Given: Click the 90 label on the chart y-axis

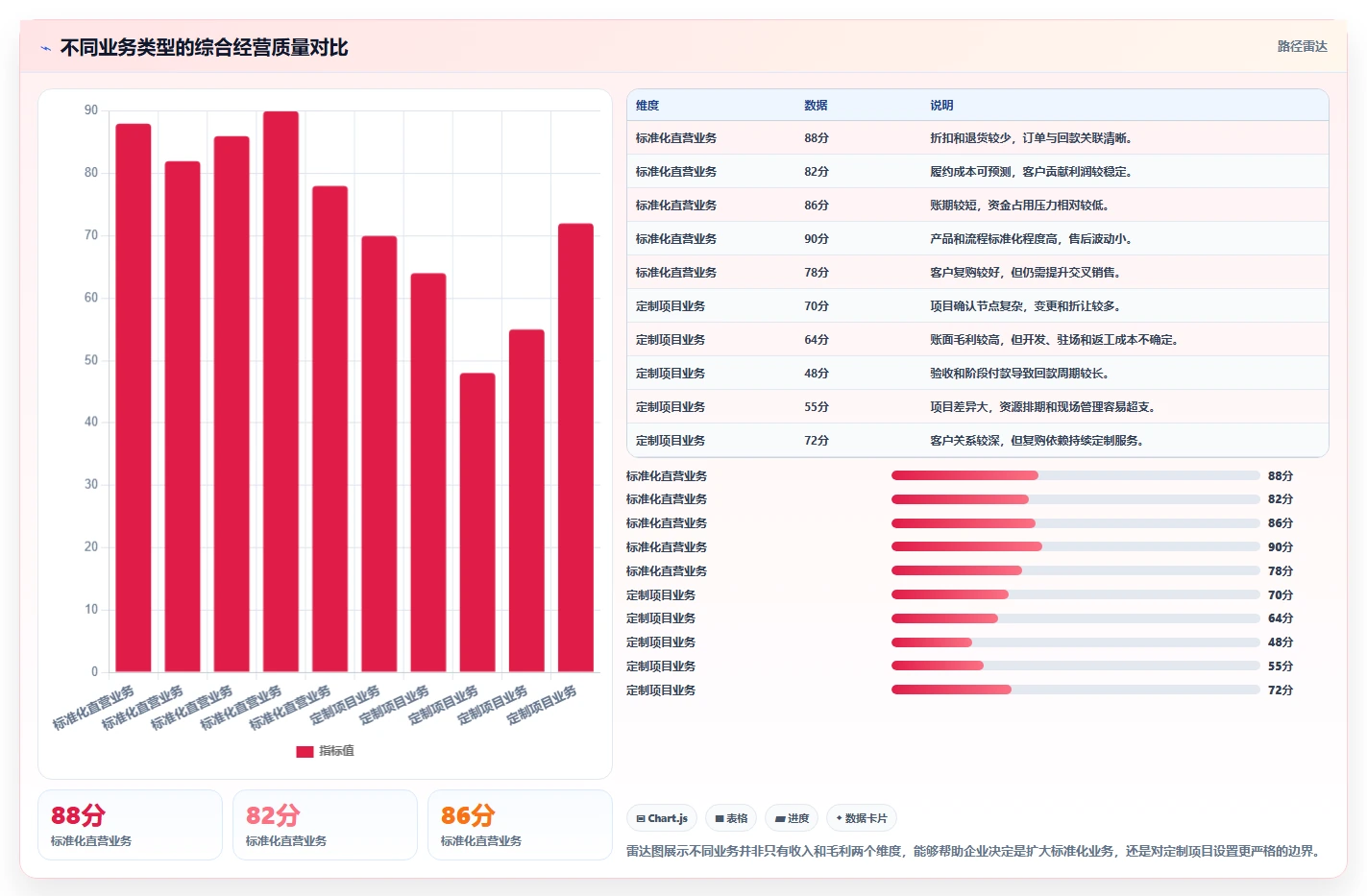Looking at the screenshot, I should 91,110.
